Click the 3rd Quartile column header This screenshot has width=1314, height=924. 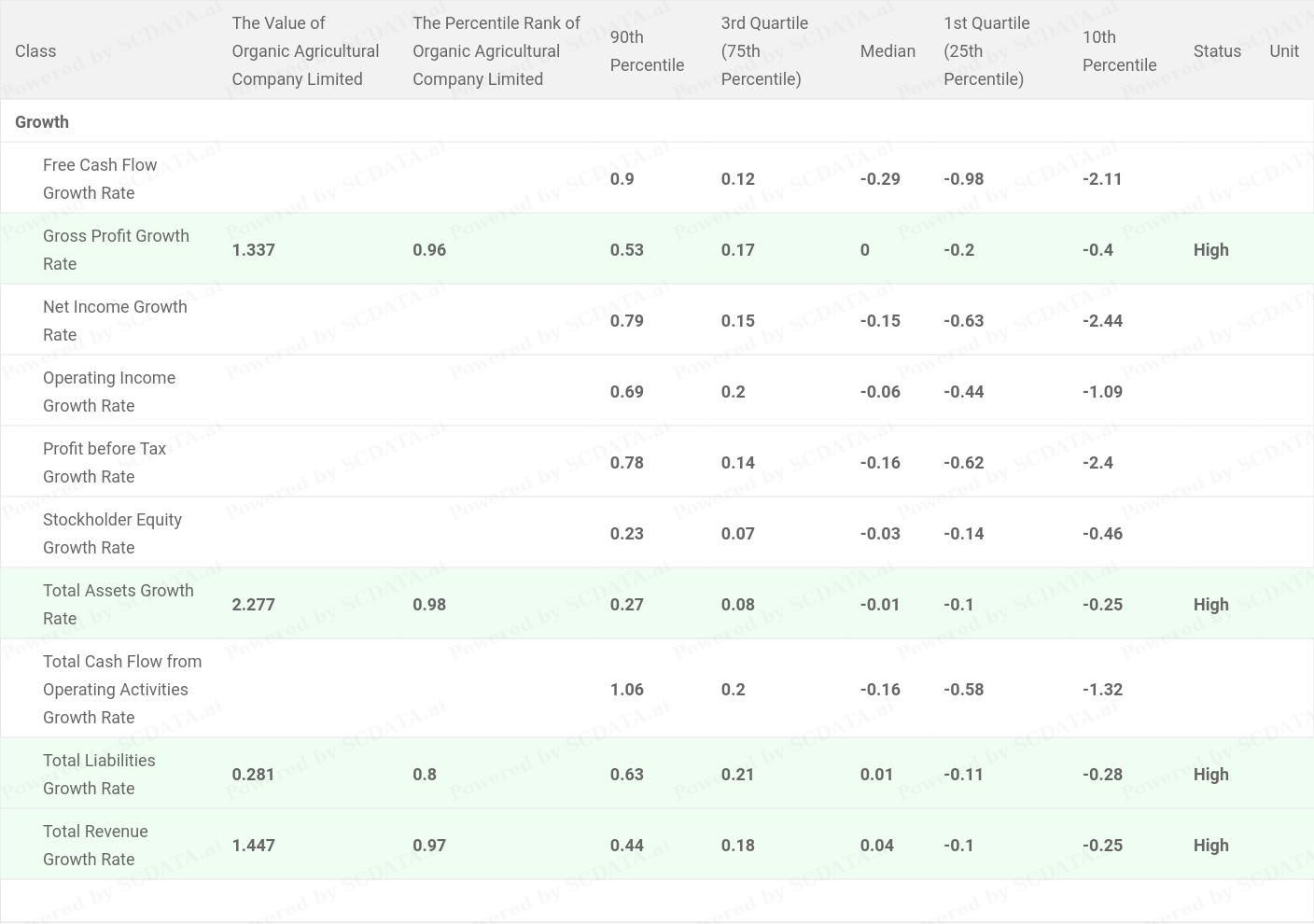(764, 51)
